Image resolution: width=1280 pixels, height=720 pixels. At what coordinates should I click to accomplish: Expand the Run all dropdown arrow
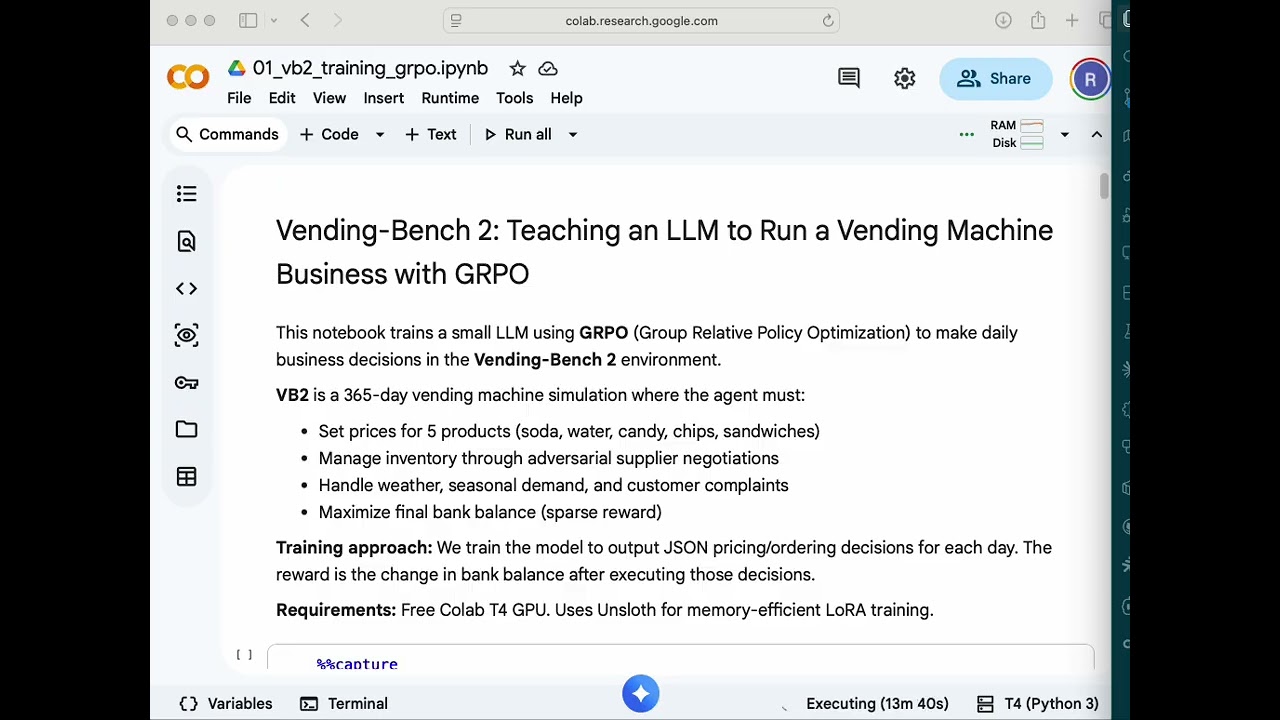573,134
